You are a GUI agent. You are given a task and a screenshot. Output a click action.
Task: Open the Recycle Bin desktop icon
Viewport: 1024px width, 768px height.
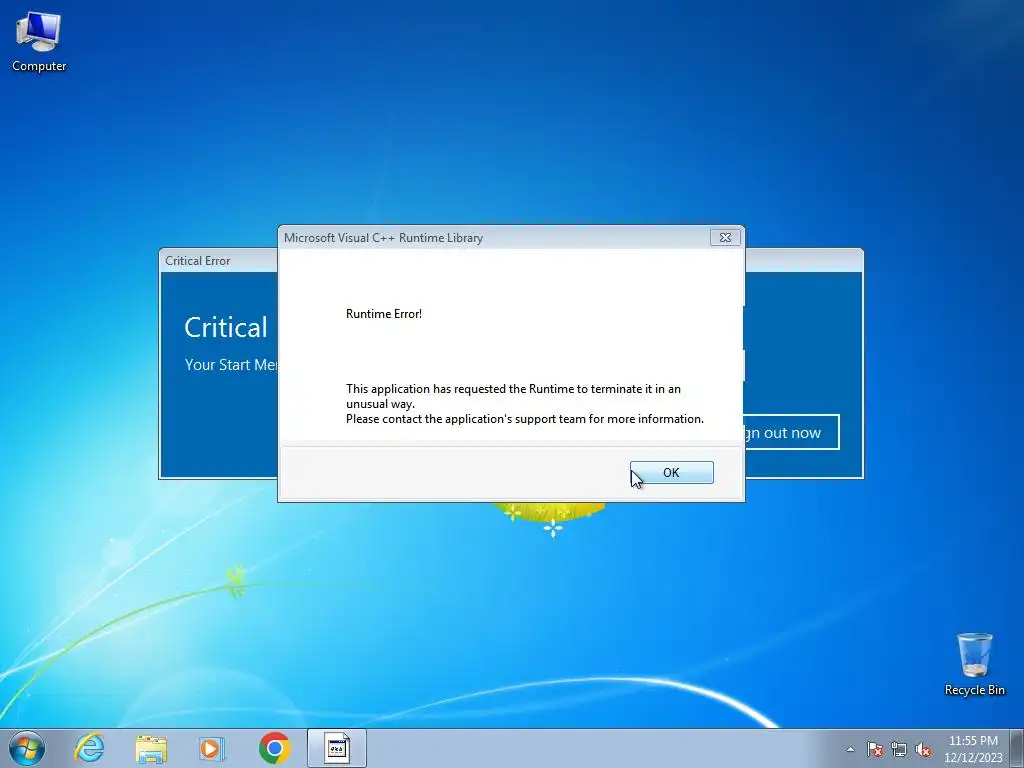(974, 664)
